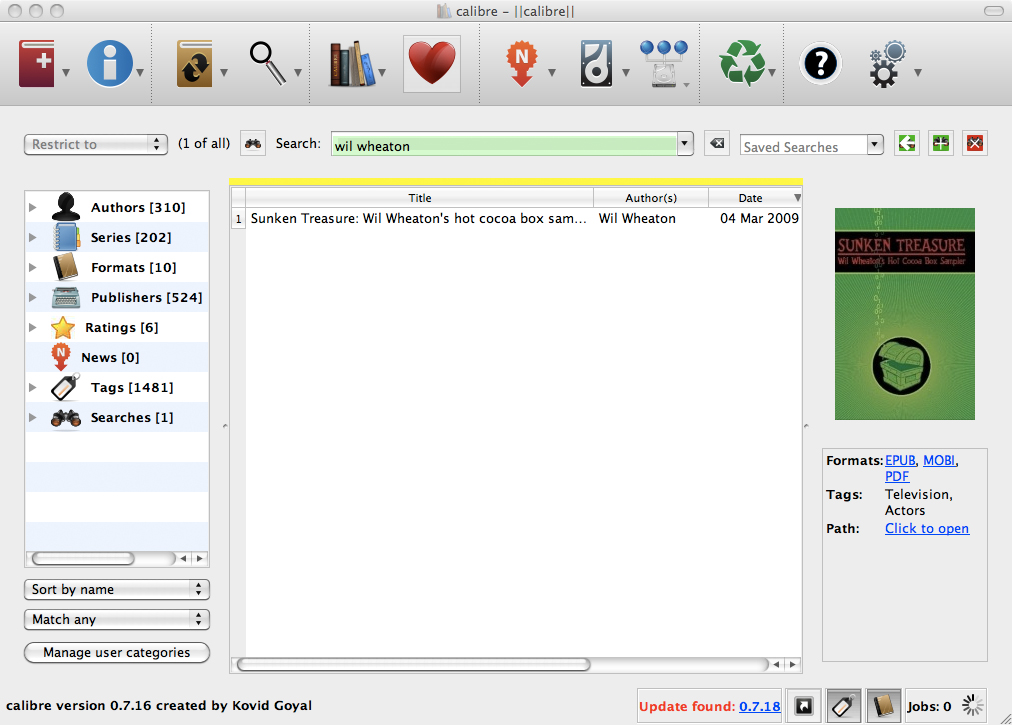Image resolution: width=1012 pixels, height=725 pixels.
Task: Open Edit metadata blue info icon
Action: tap(109, 66)
